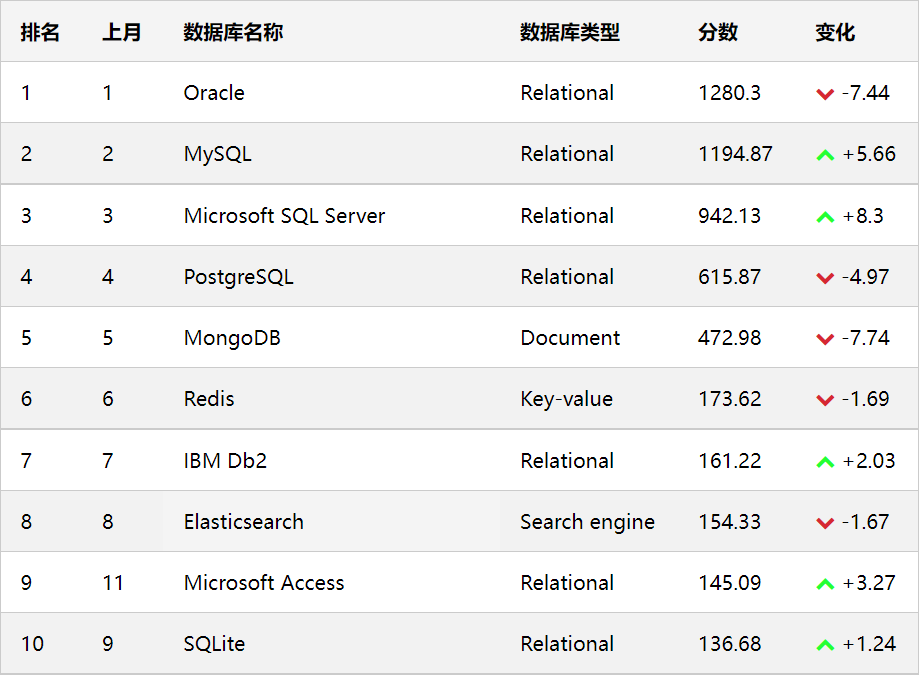Click the change value +5.66
The height and width of the screenshot is (675, 920).
[869, 154]
